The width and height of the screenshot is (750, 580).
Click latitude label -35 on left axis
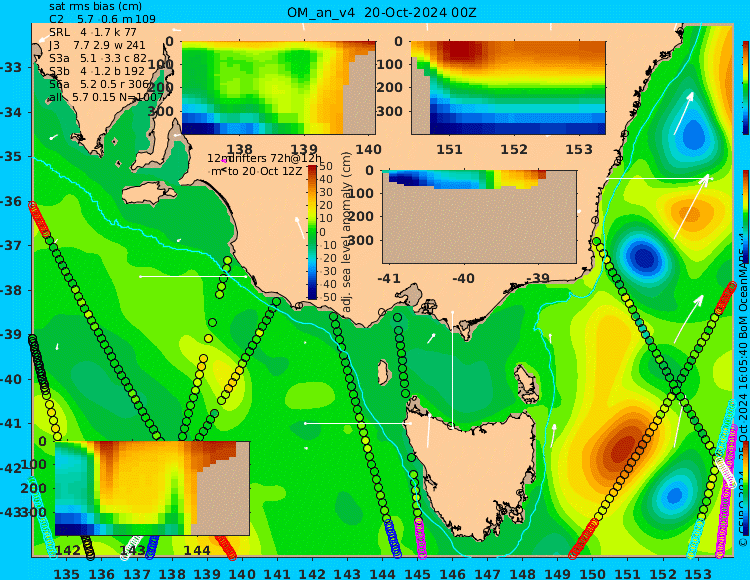tap(11, 157)
